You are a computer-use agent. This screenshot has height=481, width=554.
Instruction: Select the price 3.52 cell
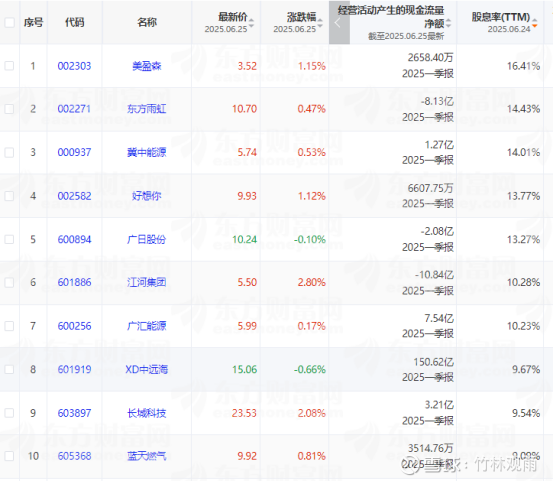tap(247, 66)
